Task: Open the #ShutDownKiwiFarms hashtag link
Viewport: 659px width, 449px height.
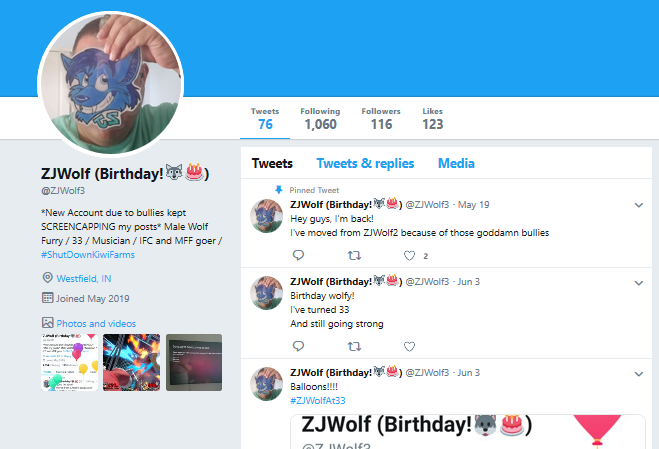Action: pos(88,255)
